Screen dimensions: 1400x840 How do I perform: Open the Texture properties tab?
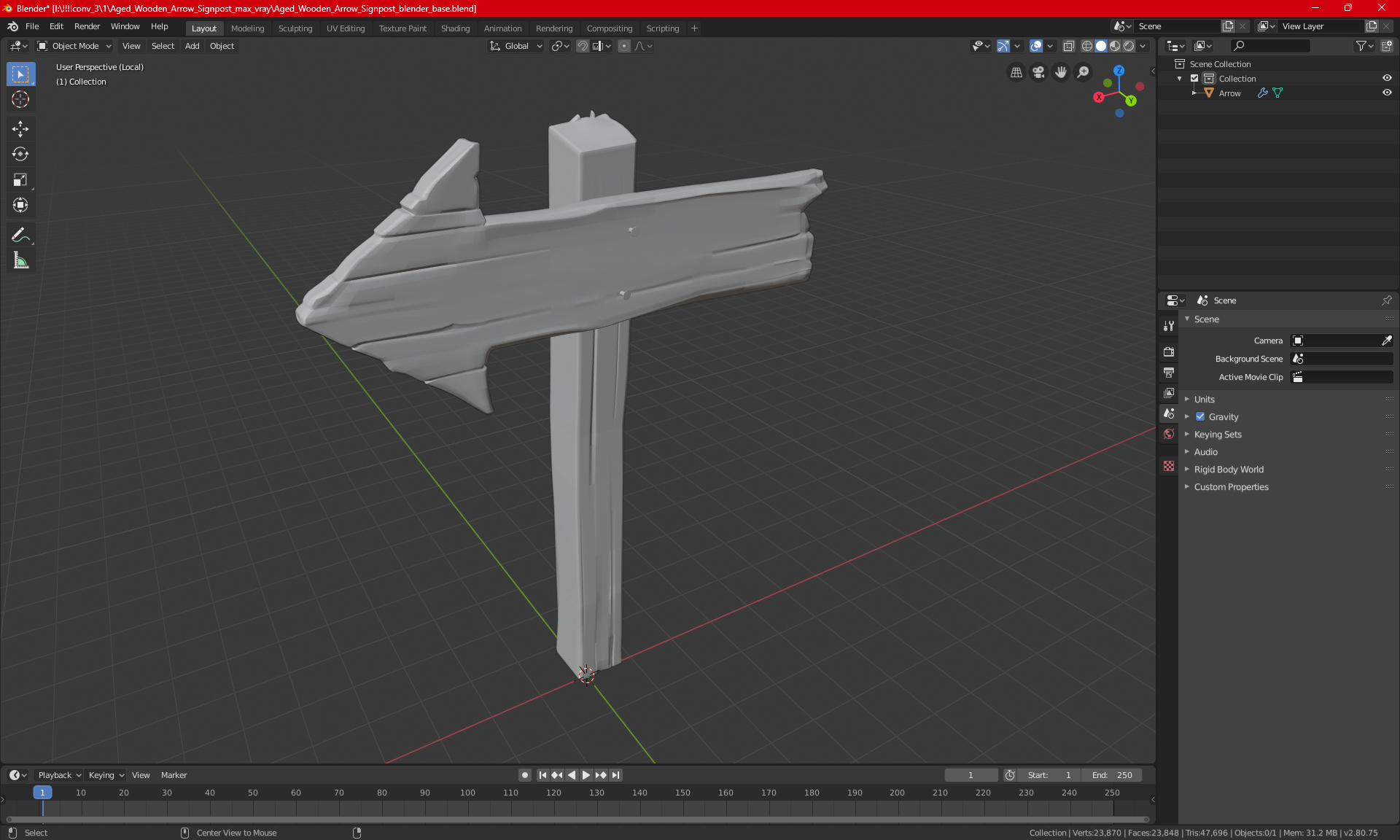[x=1169, y=466]
